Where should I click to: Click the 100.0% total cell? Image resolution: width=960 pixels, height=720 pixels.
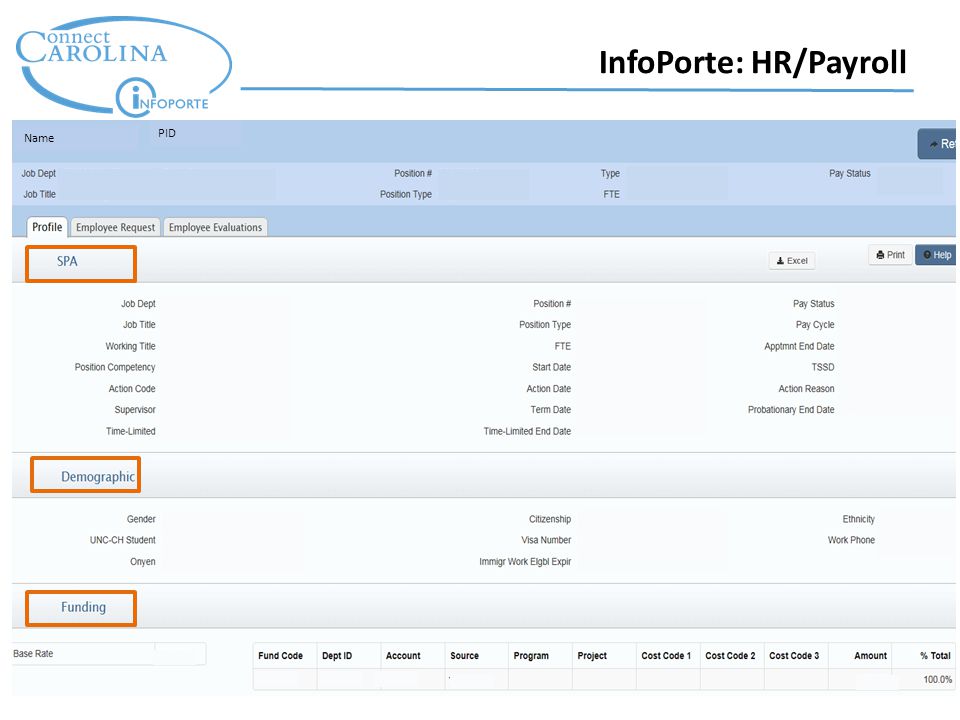coord(937,680)
